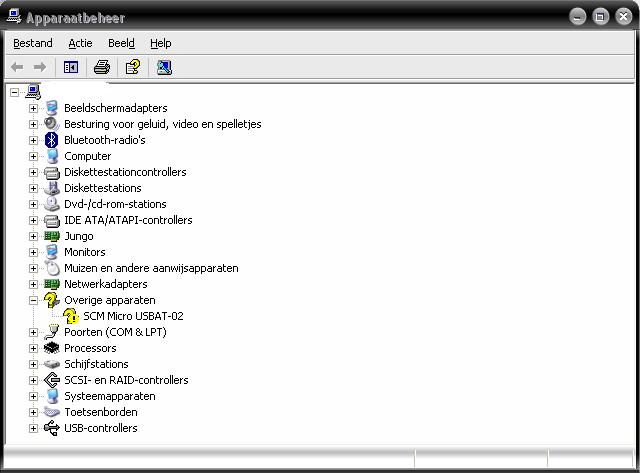The width and height of the screenshot is (640, 473).
Task: Click the Processors chip icon
Action: (52, 348)
